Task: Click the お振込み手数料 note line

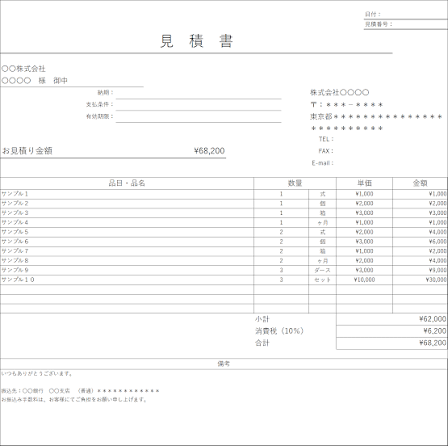Action: [x=74, y=399]
